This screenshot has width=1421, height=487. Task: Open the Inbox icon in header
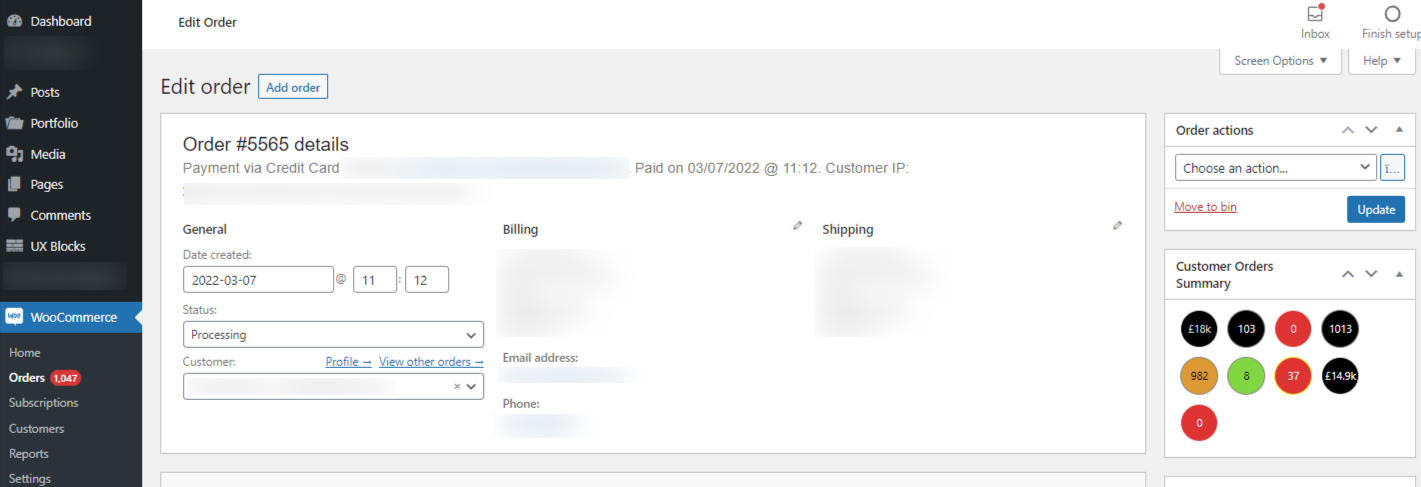(1315, 14)
